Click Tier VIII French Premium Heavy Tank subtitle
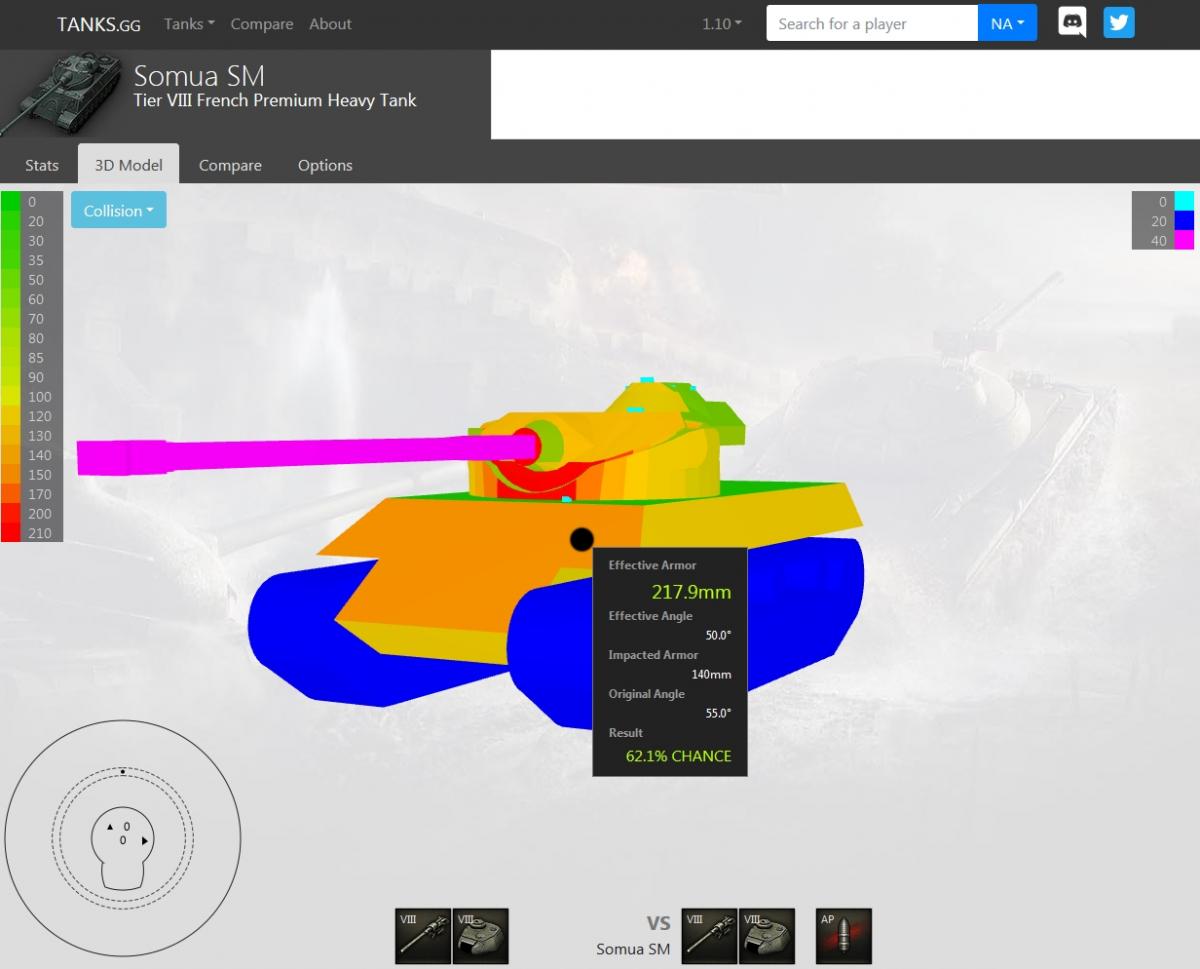 [x=275, y=100]
